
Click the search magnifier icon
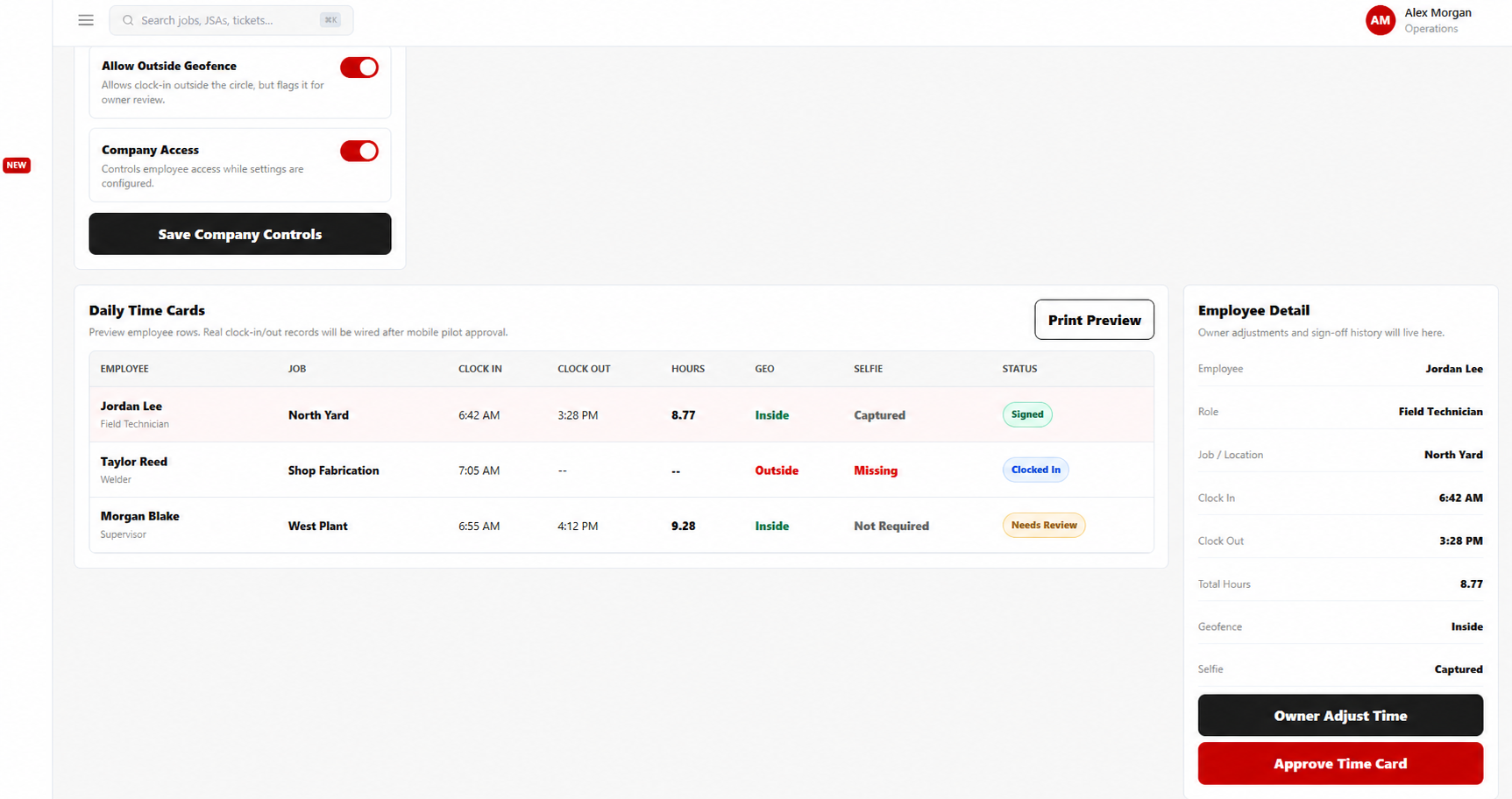tap(128, 20)
